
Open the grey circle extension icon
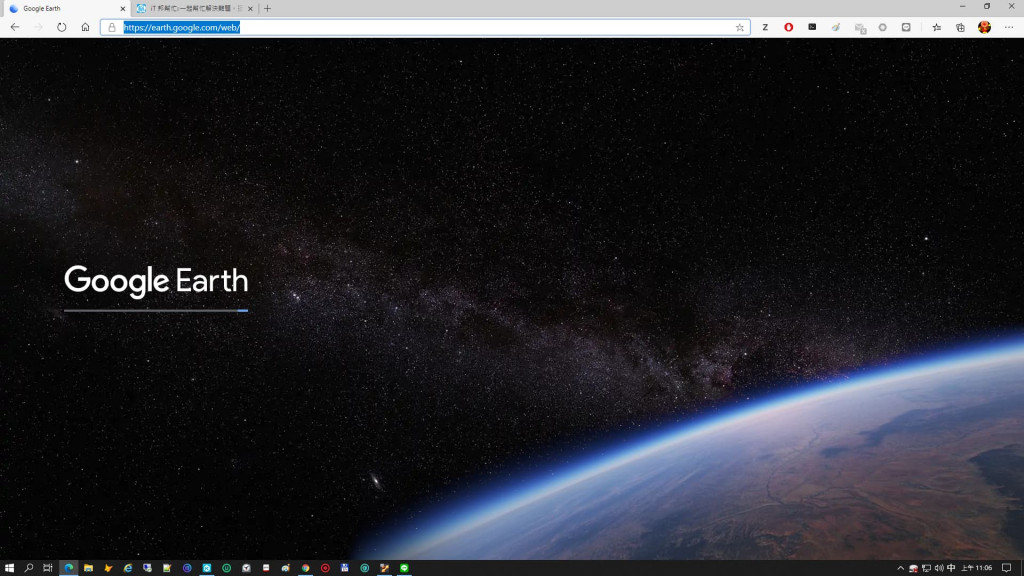pos(882,27)
